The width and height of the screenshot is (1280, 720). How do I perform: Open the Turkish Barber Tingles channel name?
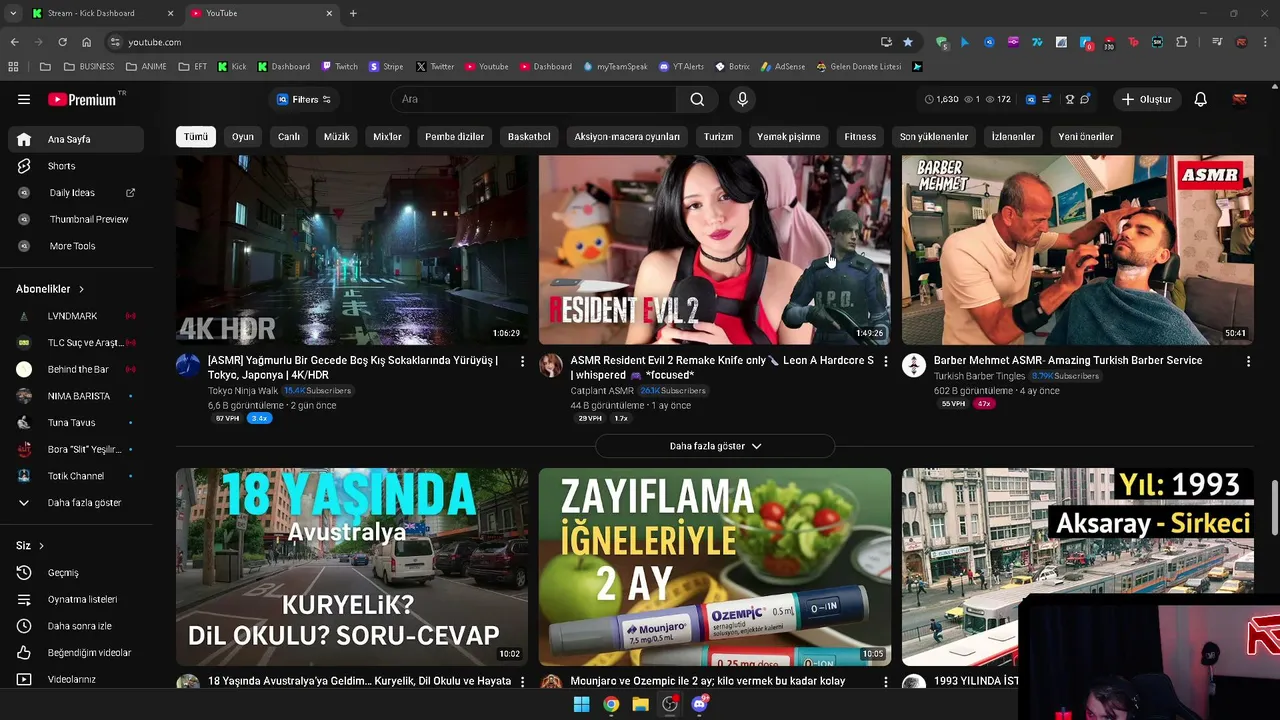(x=979, y=376)
